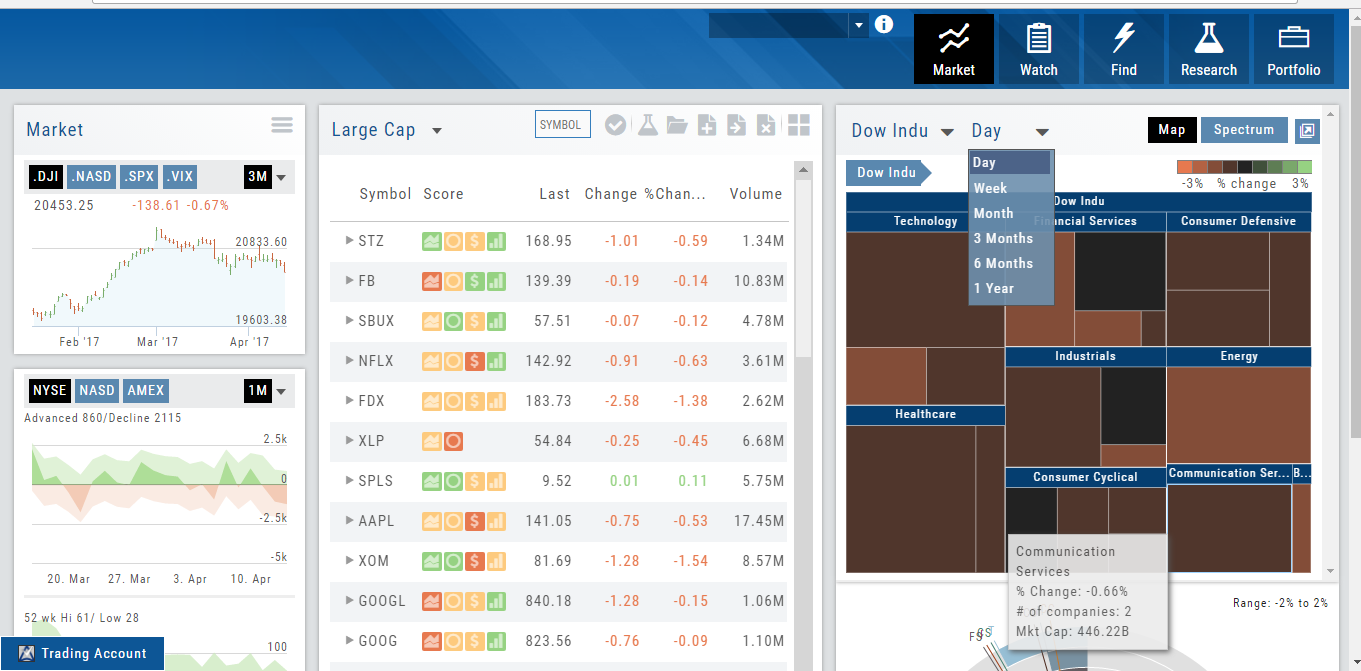The image size is (1361, 671).
Task: Switch watchlist to grid tile view
Action: (798, 125)
